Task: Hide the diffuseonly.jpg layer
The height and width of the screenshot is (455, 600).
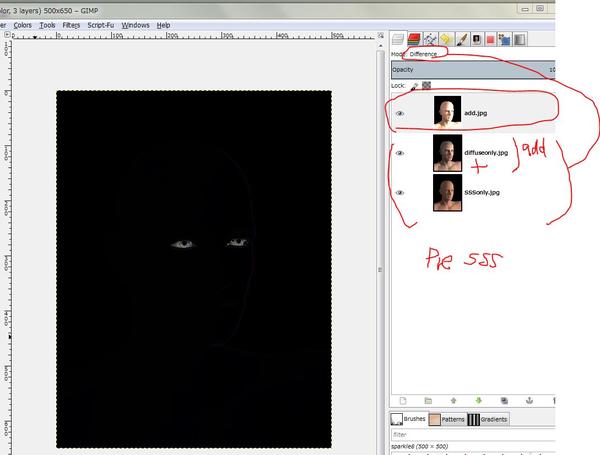Action: (x=400, y=153)
